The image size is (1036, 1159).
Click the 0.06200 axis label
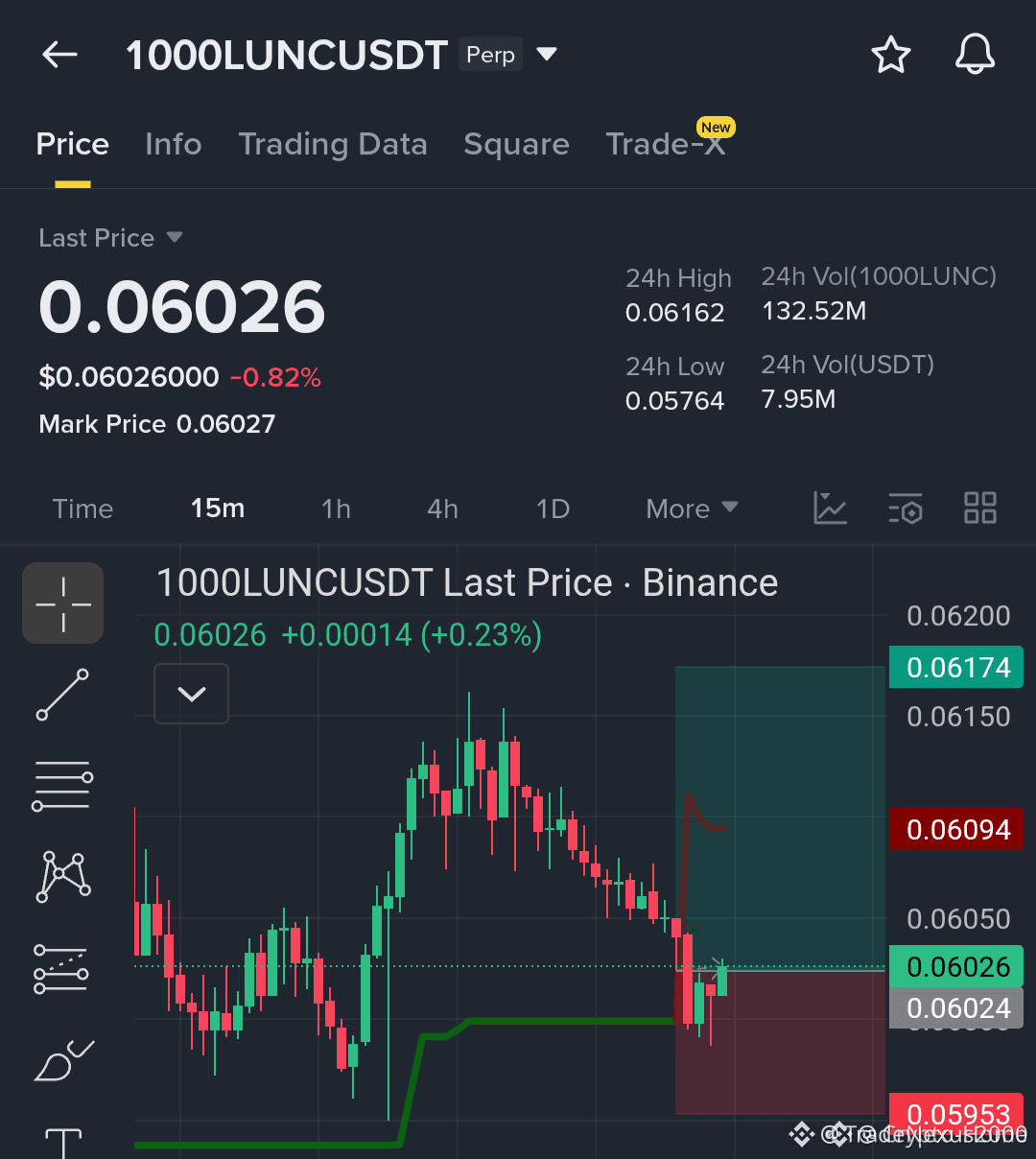958,616
